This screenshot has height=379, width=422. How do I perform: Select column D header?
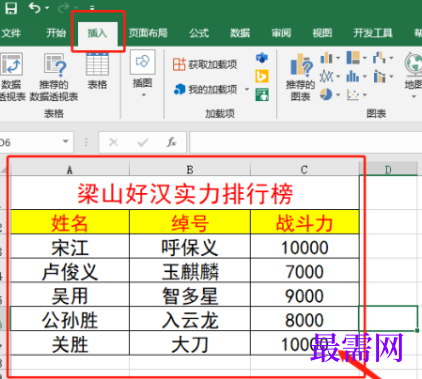pyautogui.click(x=388, y=170)
